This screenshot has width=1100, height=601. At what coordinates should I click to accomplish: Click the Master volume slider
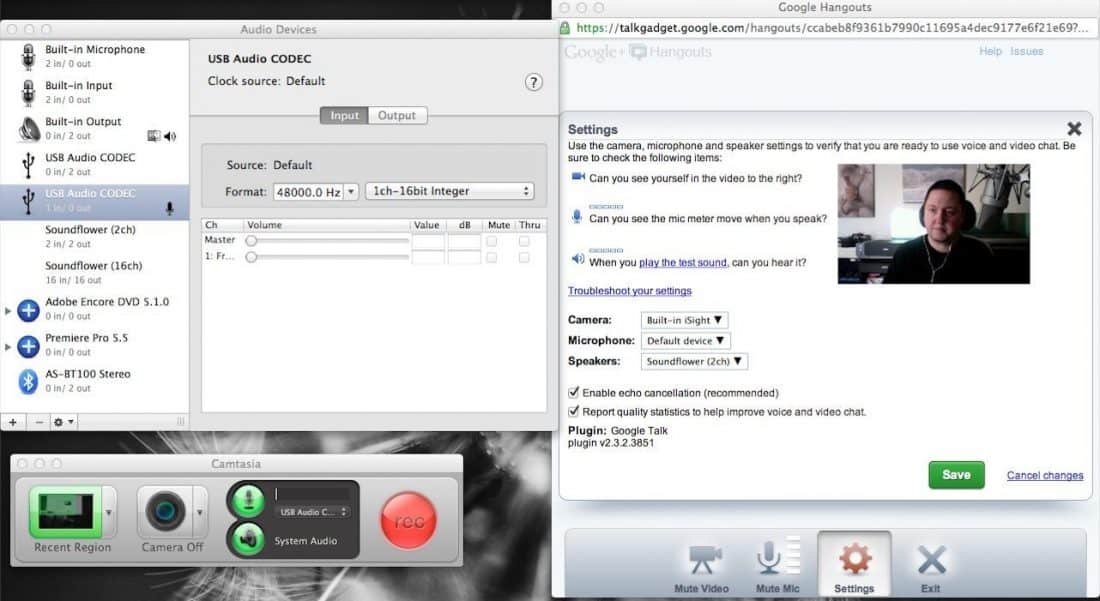[x=328, y=241]
